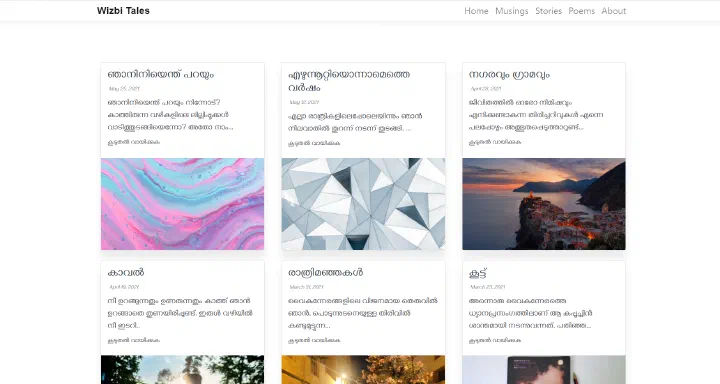Open the About page
720x384 pixels.
pyautogui.click(x=613, y=11)
